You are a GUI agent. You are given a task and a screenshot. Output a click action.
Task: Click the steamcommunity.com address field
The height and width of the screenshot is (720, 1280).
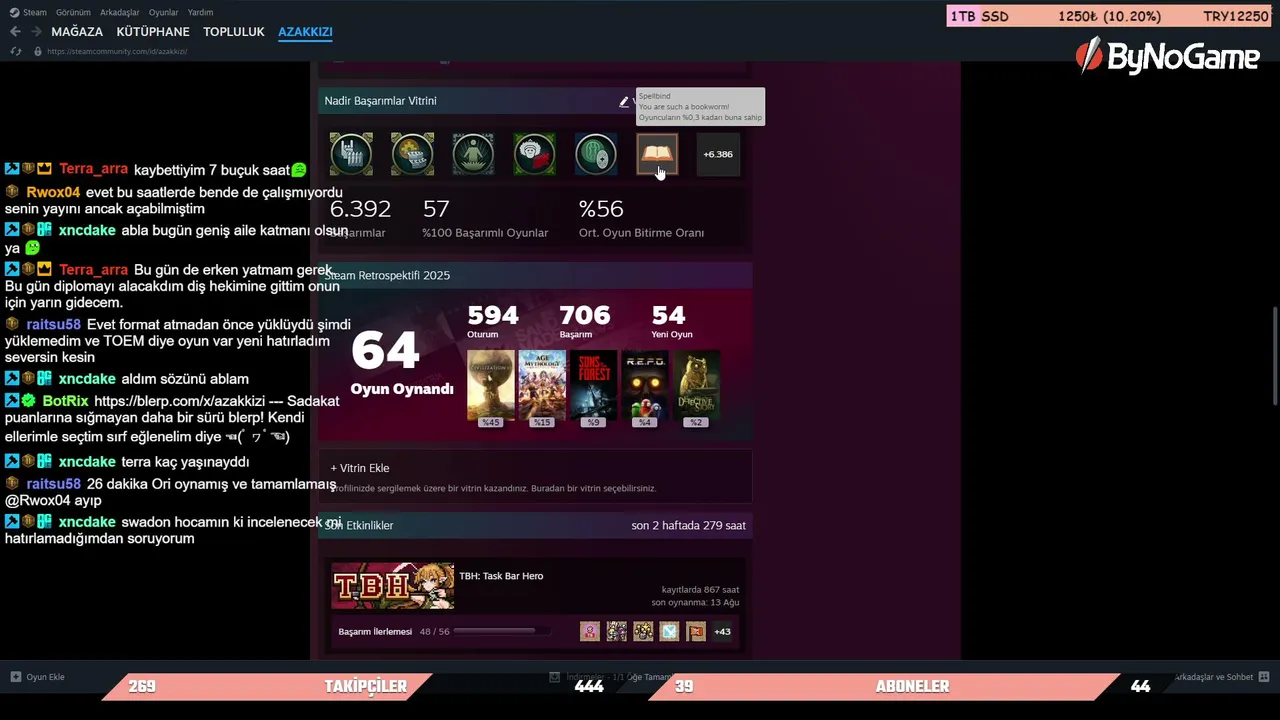pos(117,51)
